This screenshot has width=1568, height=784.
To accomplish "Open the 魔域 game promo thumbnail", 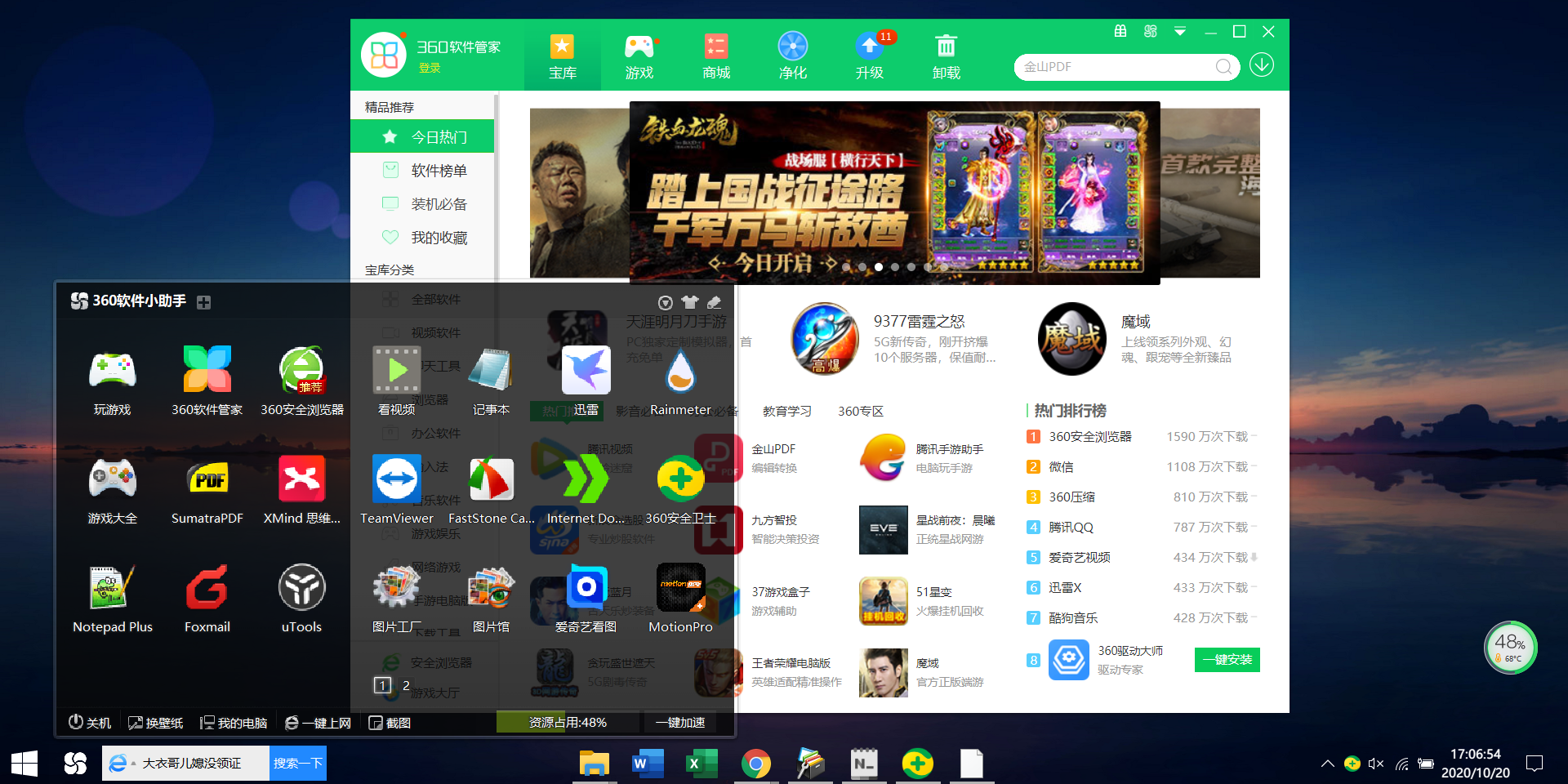I will point(1071,339).
